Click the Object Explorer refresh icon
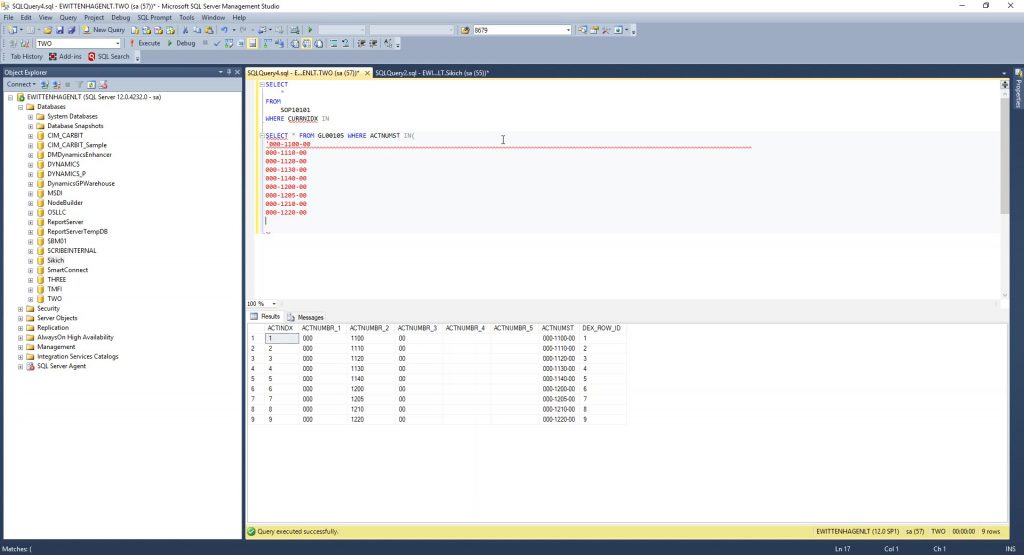The height and width of the screenshot is (555, 1024). point(91,84)
